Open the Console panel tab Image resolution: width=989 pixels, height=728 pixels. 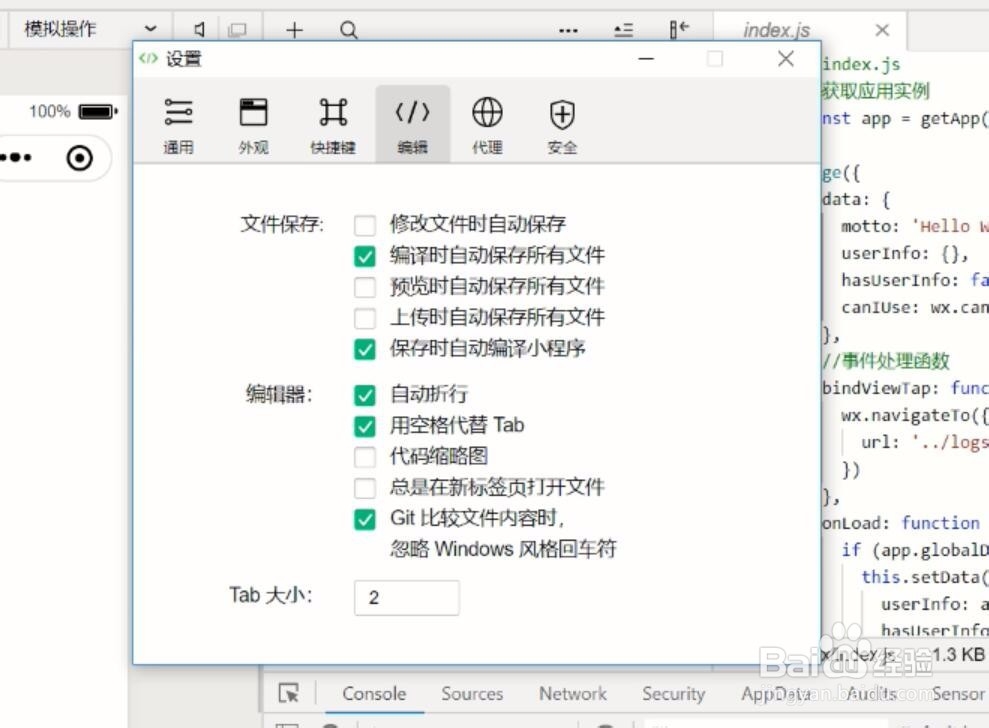tap(374, 693)
